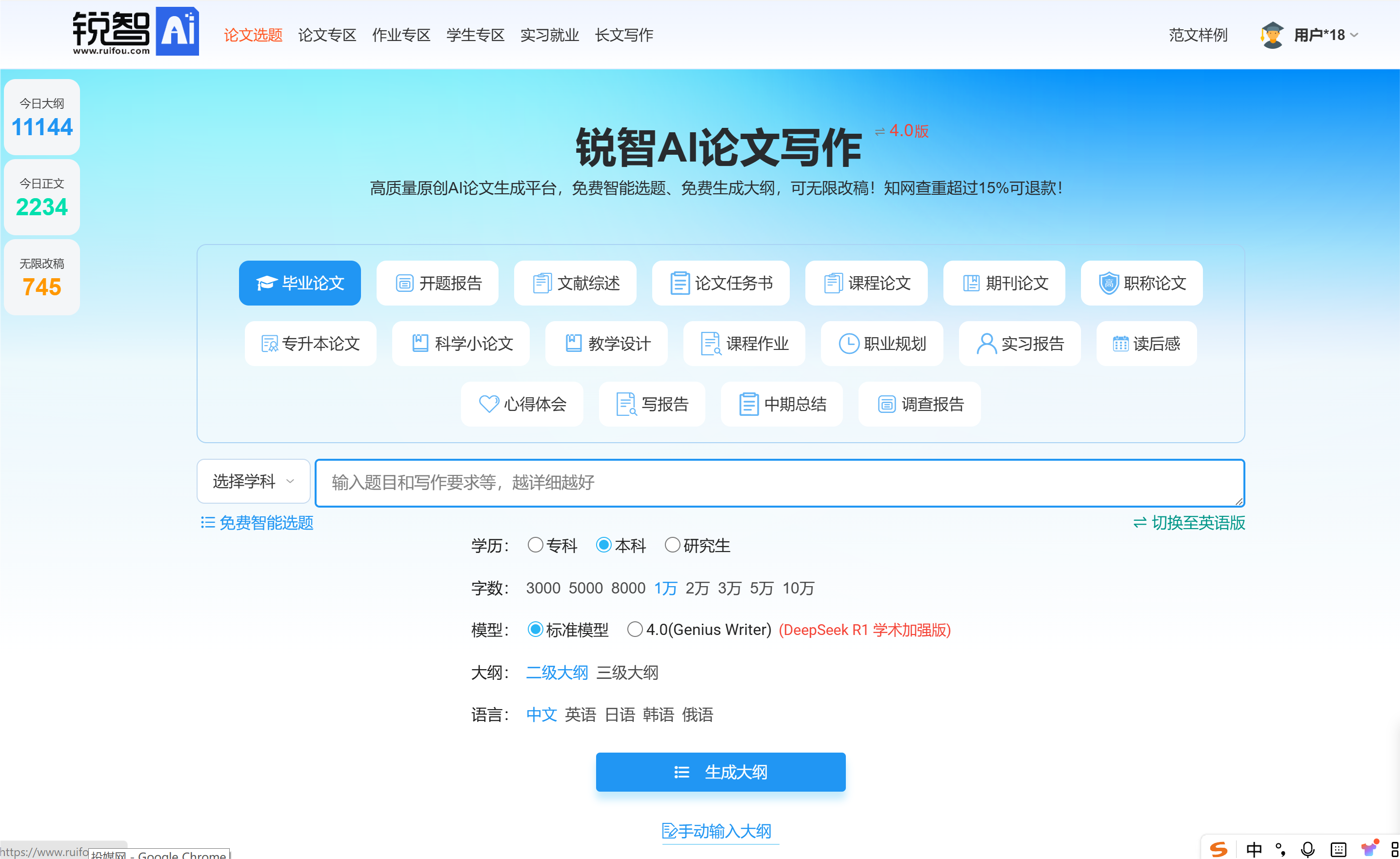Select the 二级大纲 outline level
The image size is (1400, 859).
[x=557, y=673]
